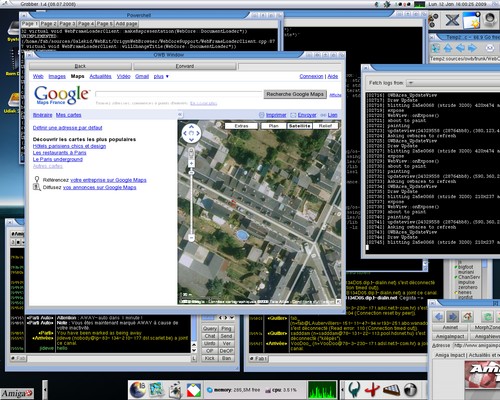Image resolution: width=500 pixels, height=400 pixels.
Task: Click the dark sphere icon in bottom dock
Action: click(x=410, y=390)
